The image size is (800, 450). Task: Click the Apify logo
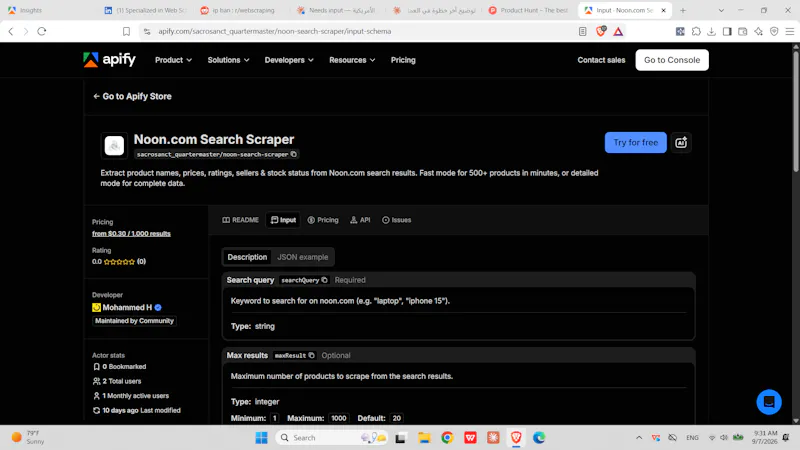pyautogui.click(x=109, y=60)
